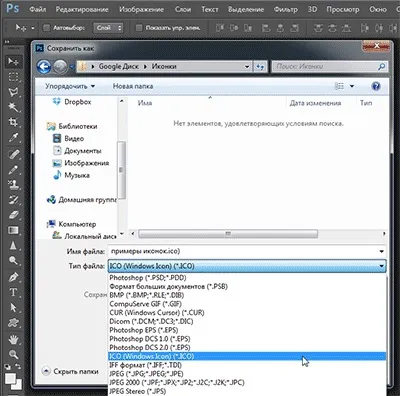Expand the Имя файла history dropdown

(381, 251)
